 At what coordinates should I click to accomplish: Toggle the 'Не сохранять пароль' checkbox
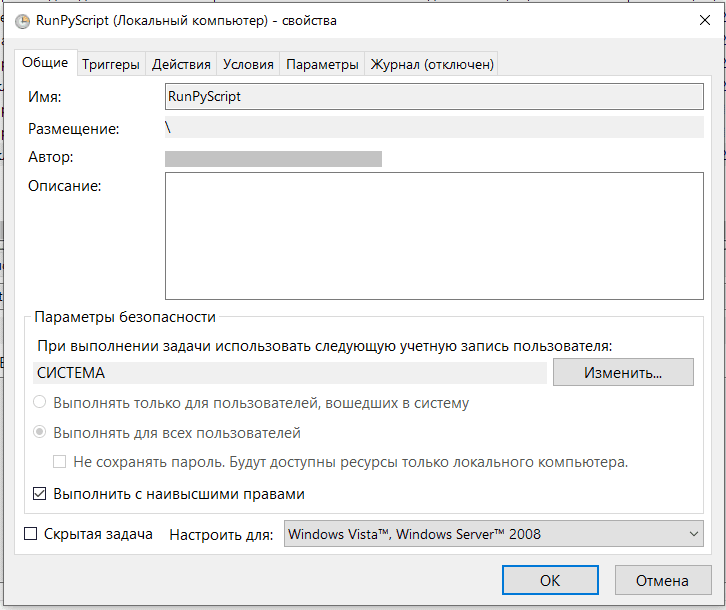click(x=60, y=462)
